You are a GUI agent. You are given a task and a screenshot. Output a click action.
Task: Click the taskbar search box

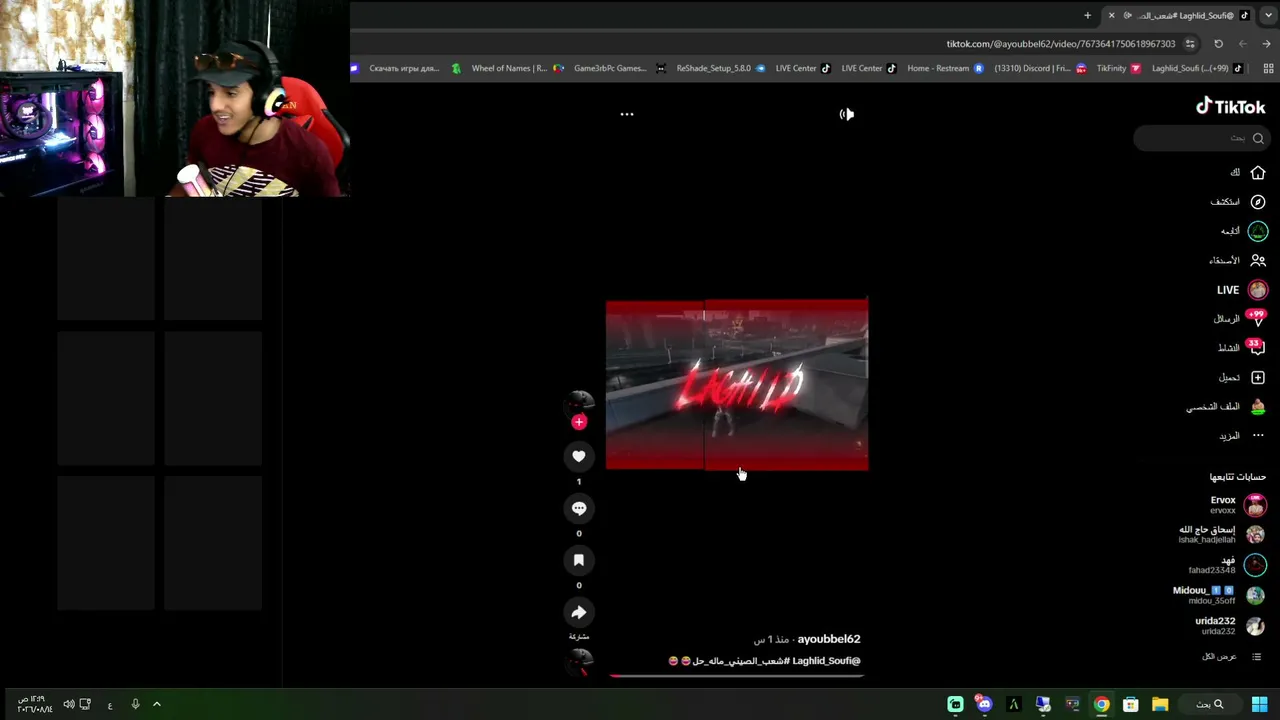click(x=1211, y=704)
